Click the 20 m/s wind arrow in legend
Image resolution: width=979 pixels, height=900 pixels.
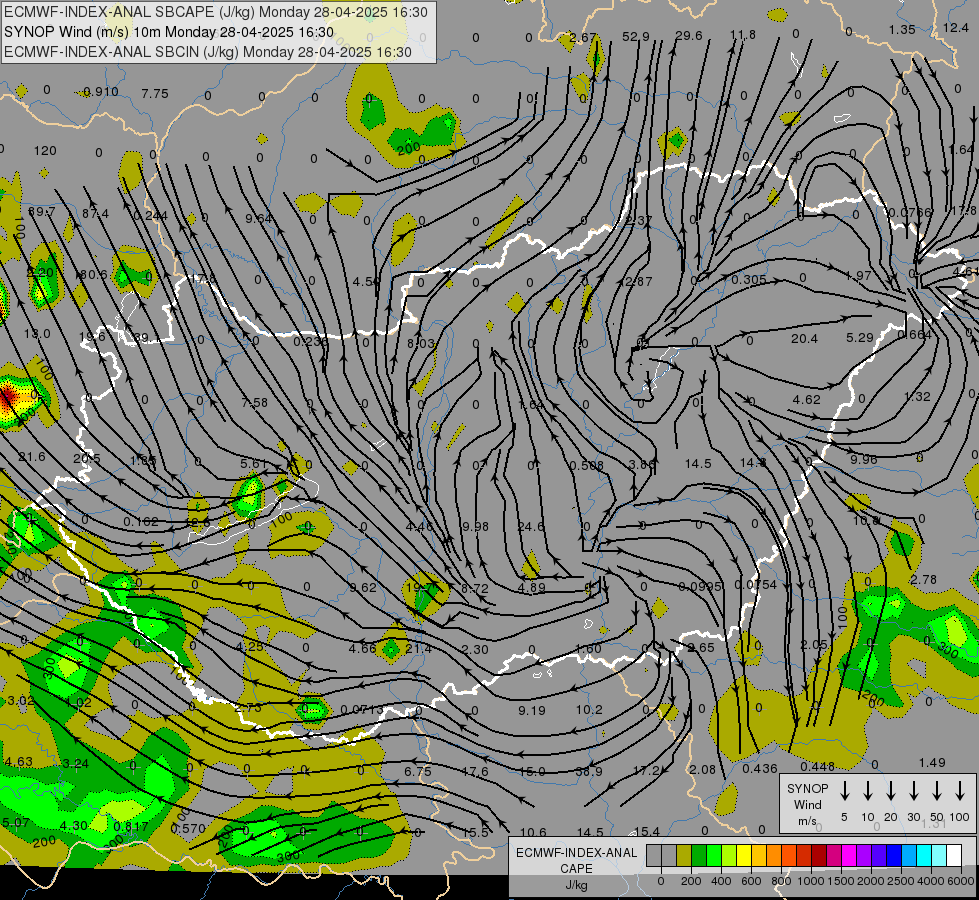point(891,791)
